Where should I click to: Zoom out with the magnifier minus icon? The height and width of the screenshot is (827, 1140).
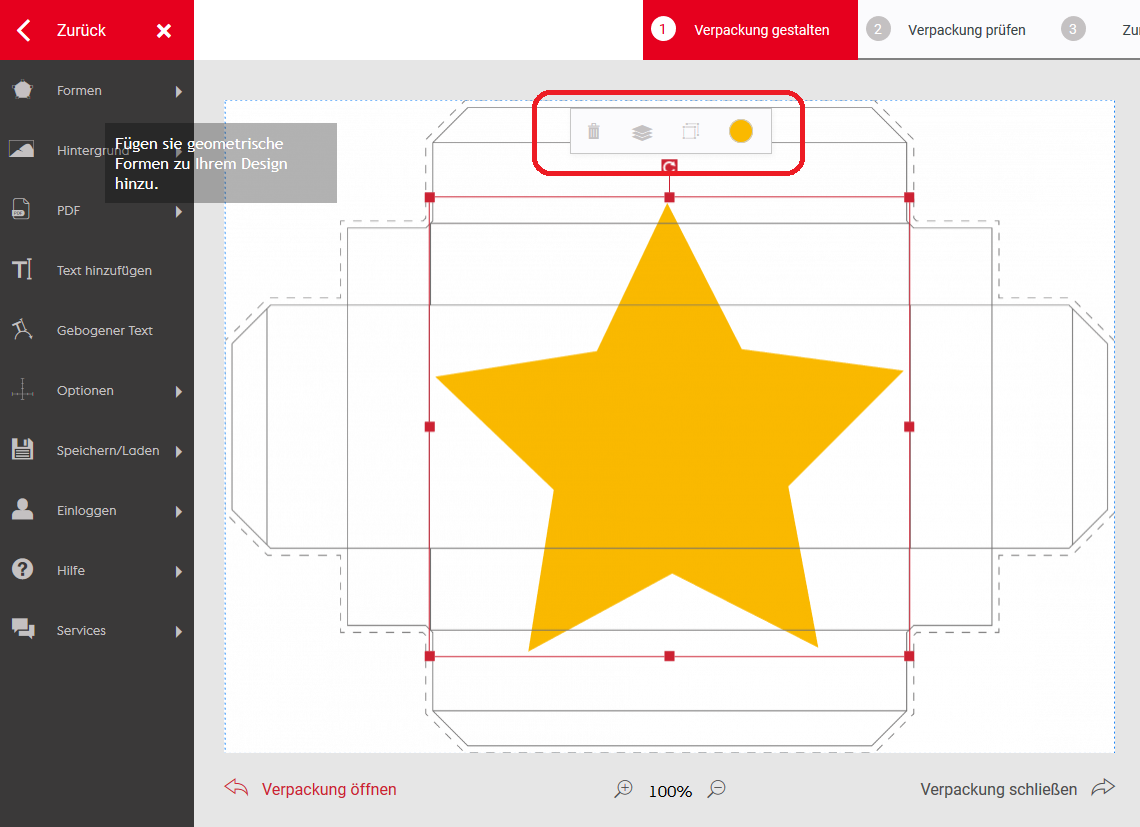716,789
